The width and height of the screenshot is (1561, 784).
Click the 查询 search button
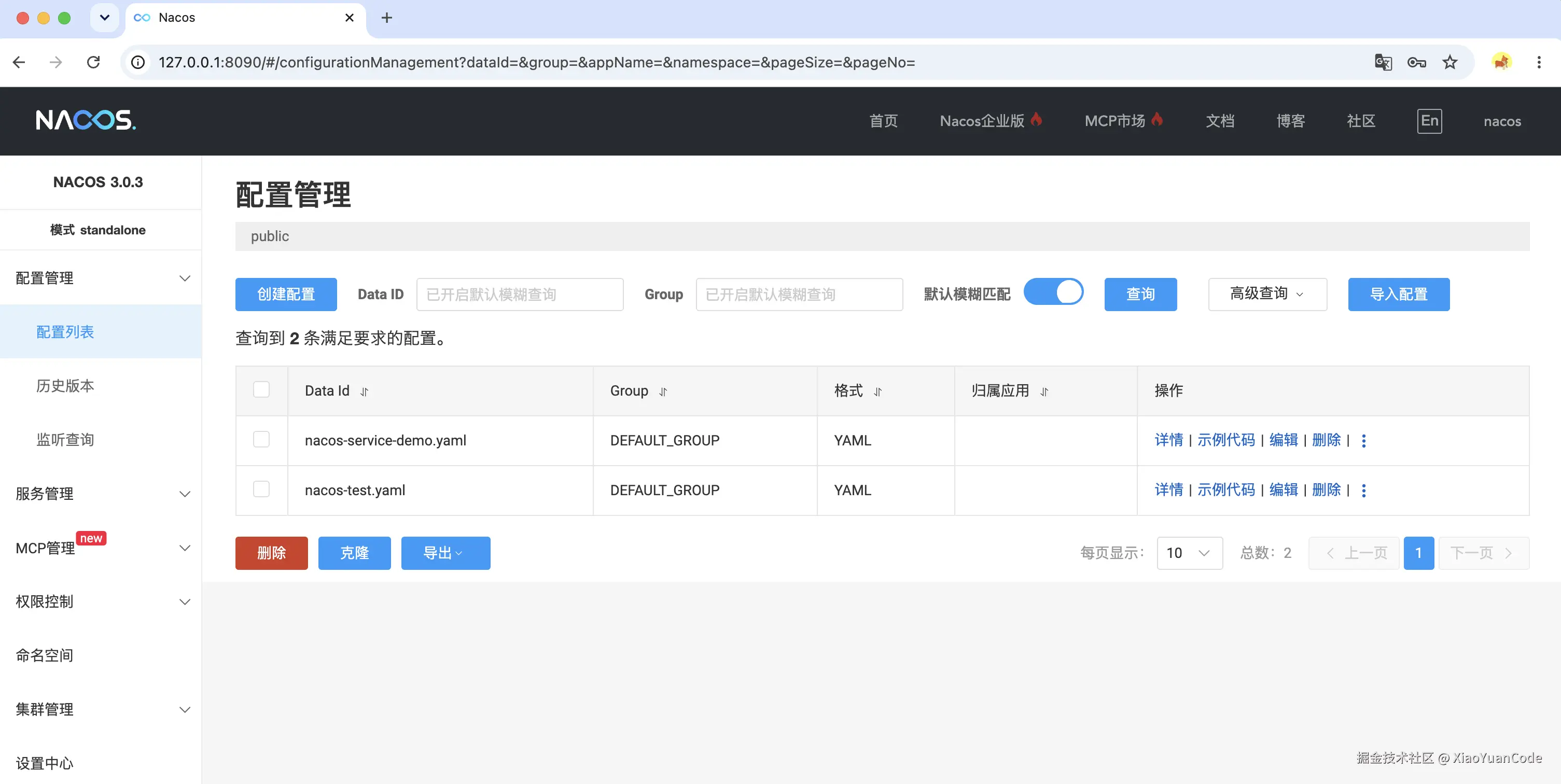1140,295
